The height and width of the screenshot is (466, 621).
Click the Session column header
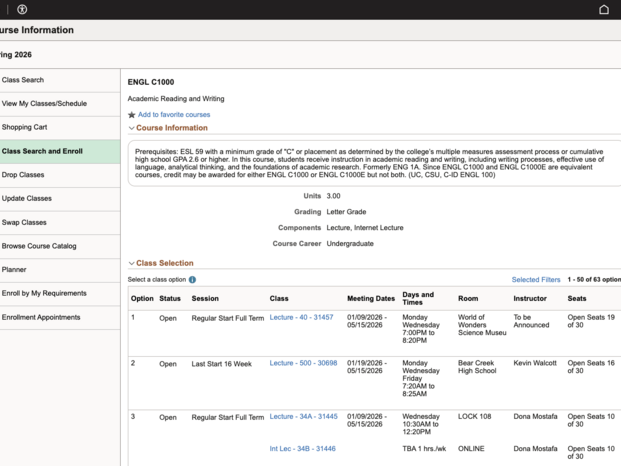(x=205, y=299)
